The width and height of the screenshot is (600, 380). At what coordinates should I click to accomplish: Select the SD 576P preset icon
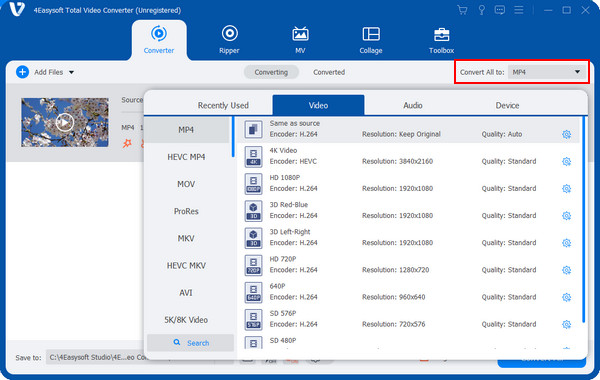(253, 320)
